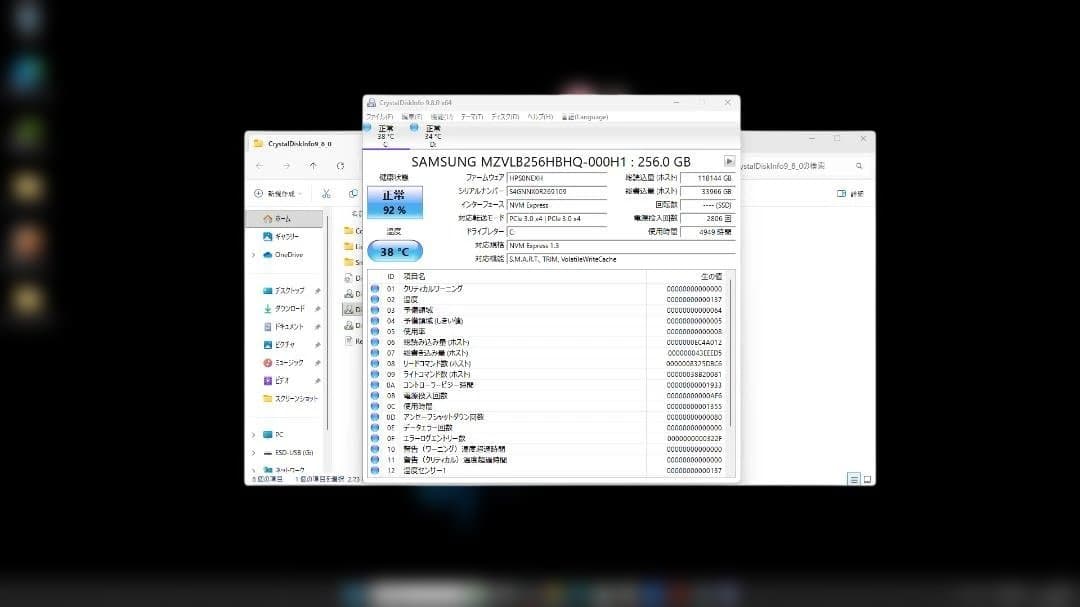Screen dimensions: 1080x607
Task: Click the status orb for SMART ID 01
Action: click(x=375, y=289)
